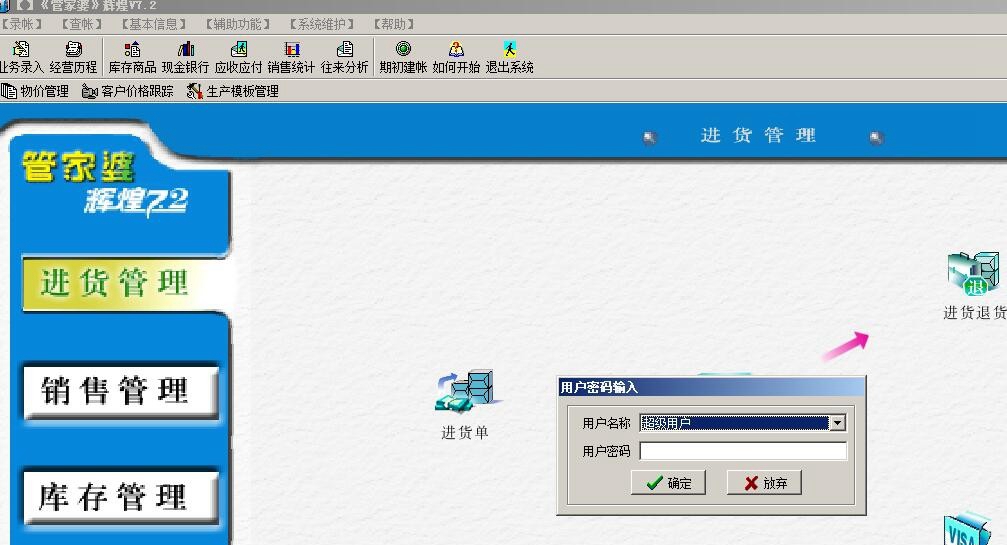Screen dimensions: 1007x545
Task: Open 客户价格跟踪 in the secondary toolbar
Action: pyautogui.click(x=128, y=91)
